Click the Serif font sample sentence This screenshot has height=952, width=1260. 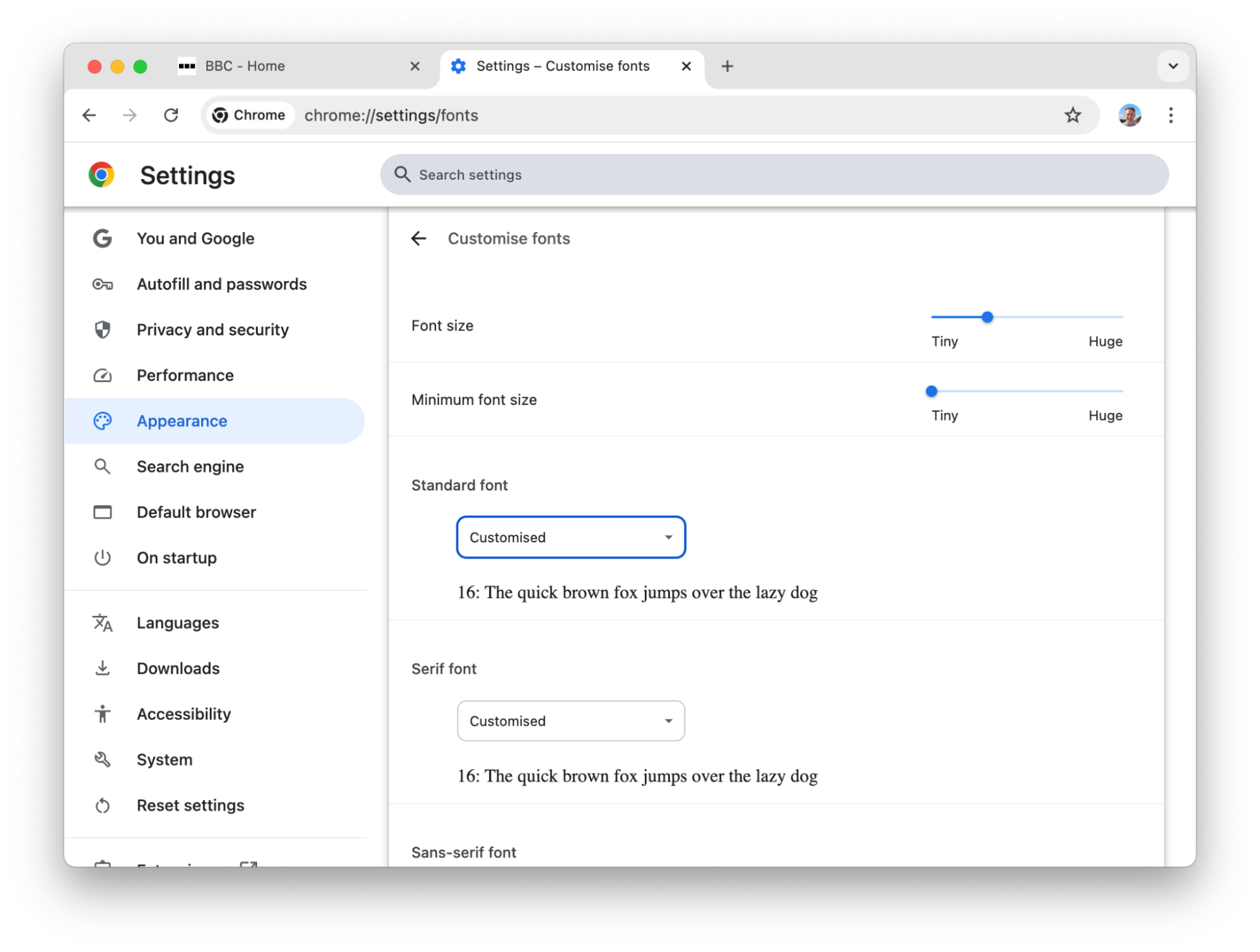click(637, 776)
